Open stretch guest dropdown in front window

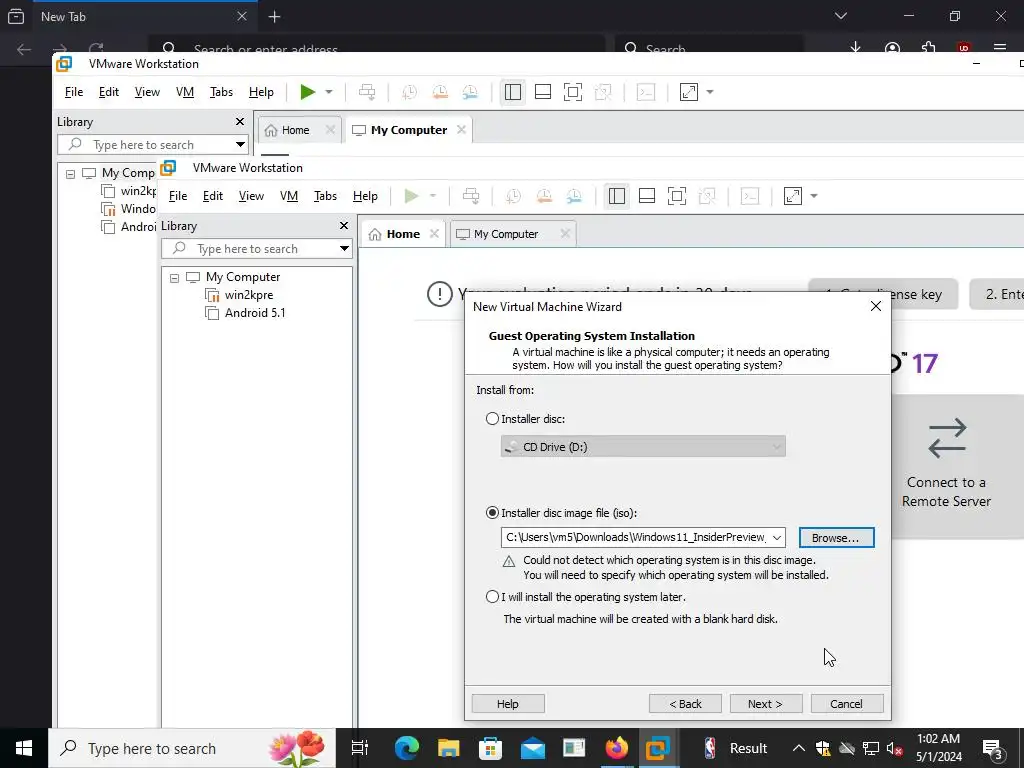[814, 196]
